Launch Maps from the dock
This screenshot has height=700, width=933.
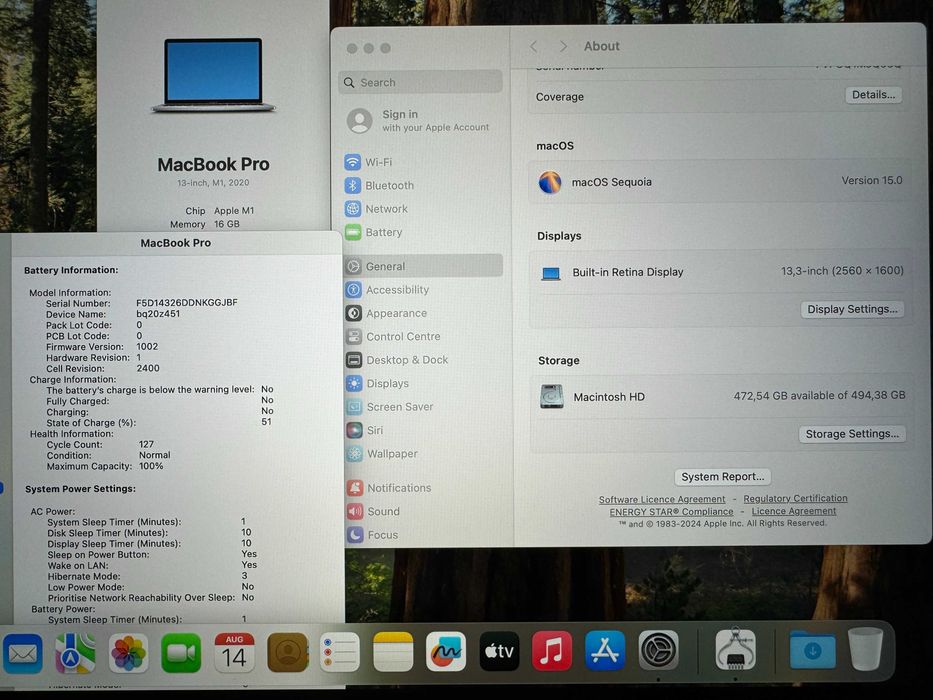75,653
